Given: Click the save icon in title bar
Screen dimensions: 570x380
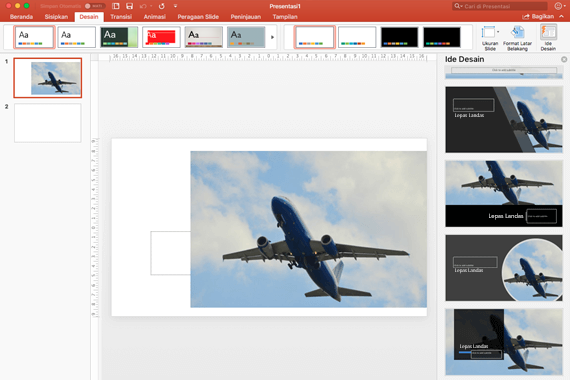Looking at the screenshot, I should click(129, 6).
